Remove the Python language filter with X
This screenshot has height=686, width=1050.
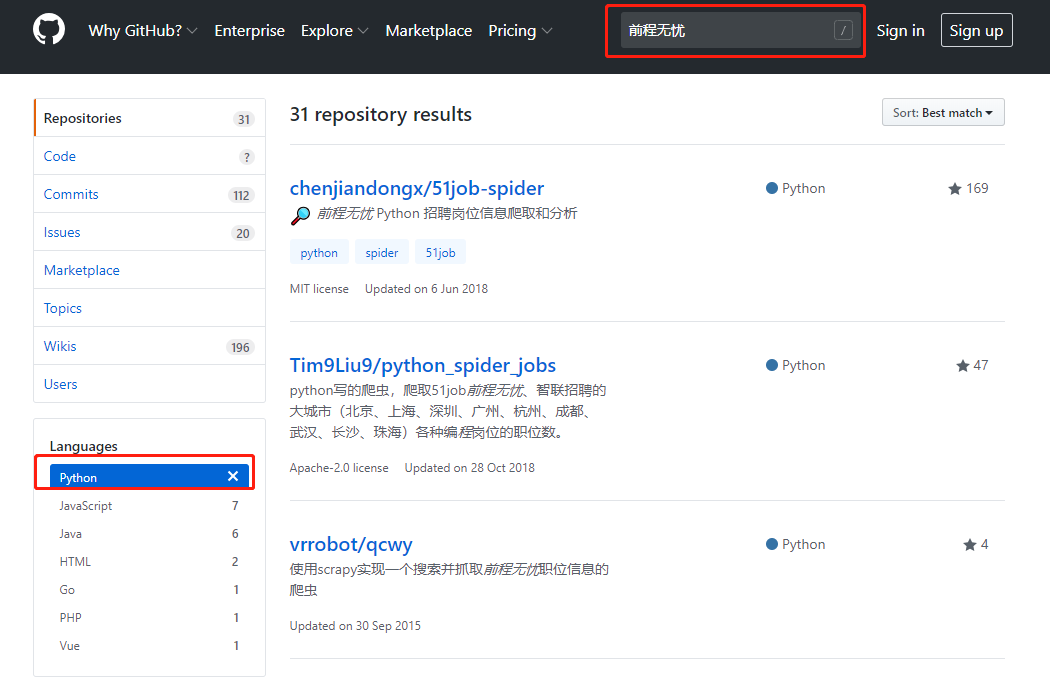(233, 476)
